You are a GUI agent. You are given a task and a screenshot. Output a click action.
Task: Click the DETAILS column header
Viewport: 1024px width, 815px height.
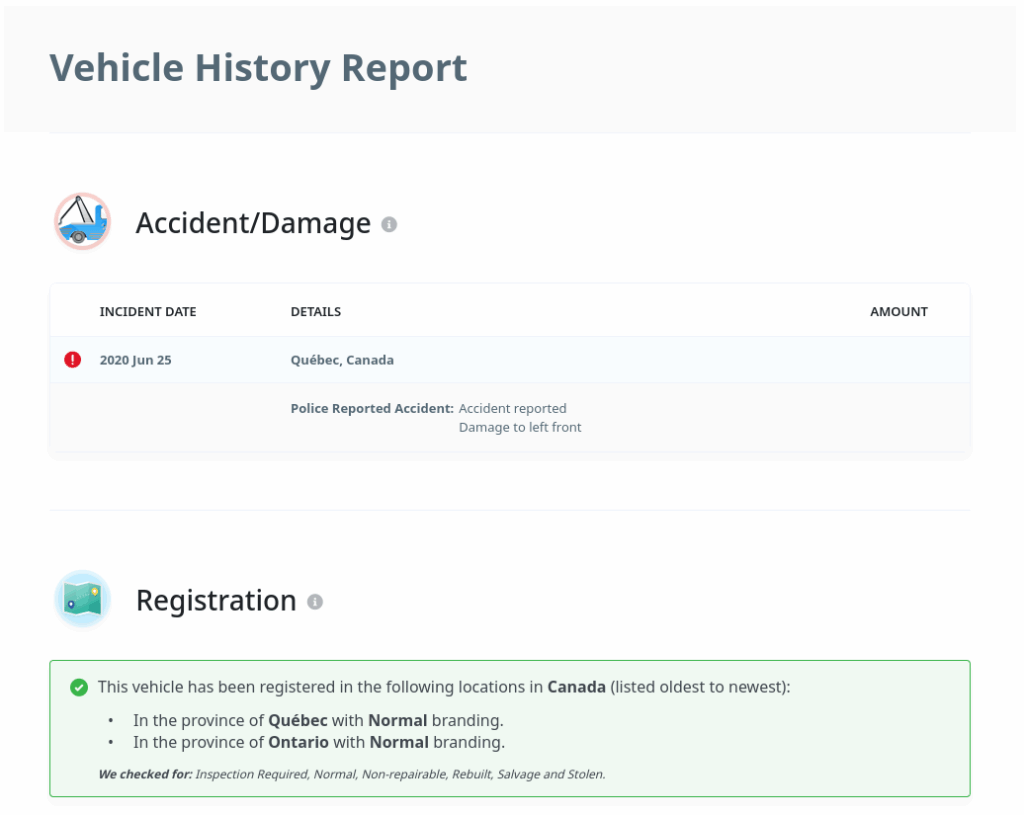316,312
